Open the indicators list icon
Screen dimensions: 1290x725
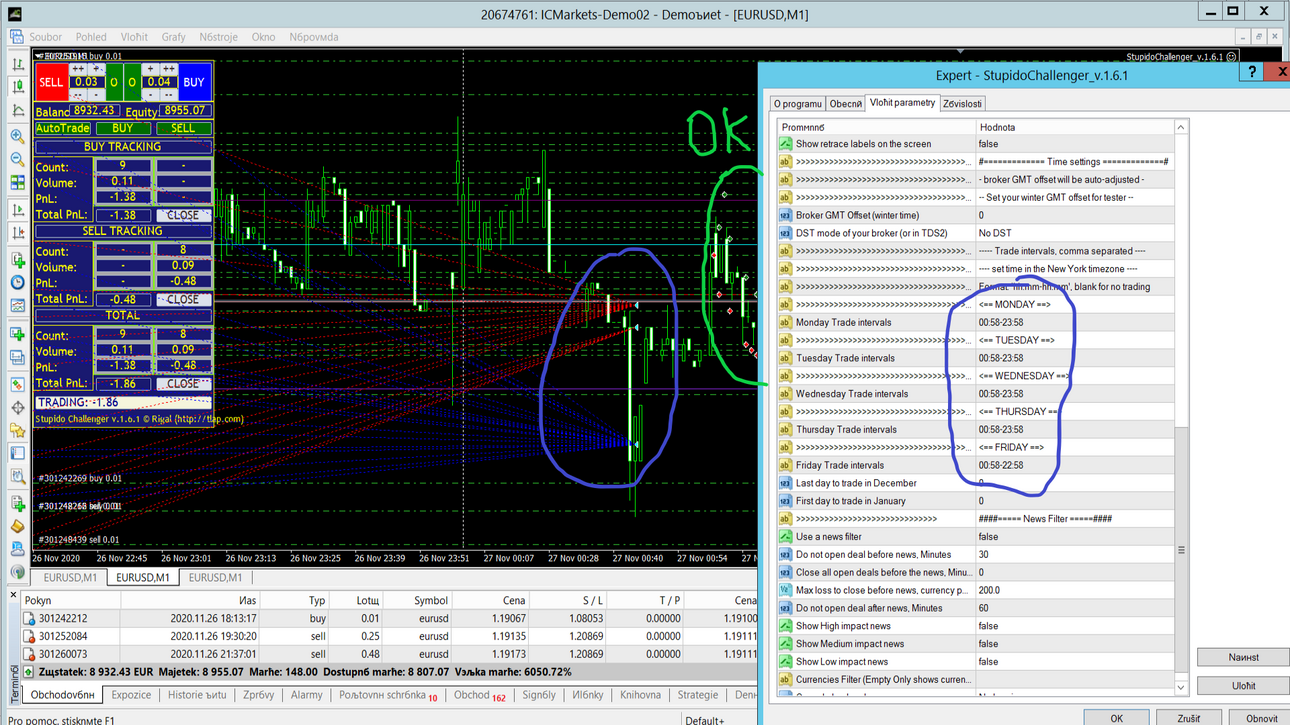17,260
